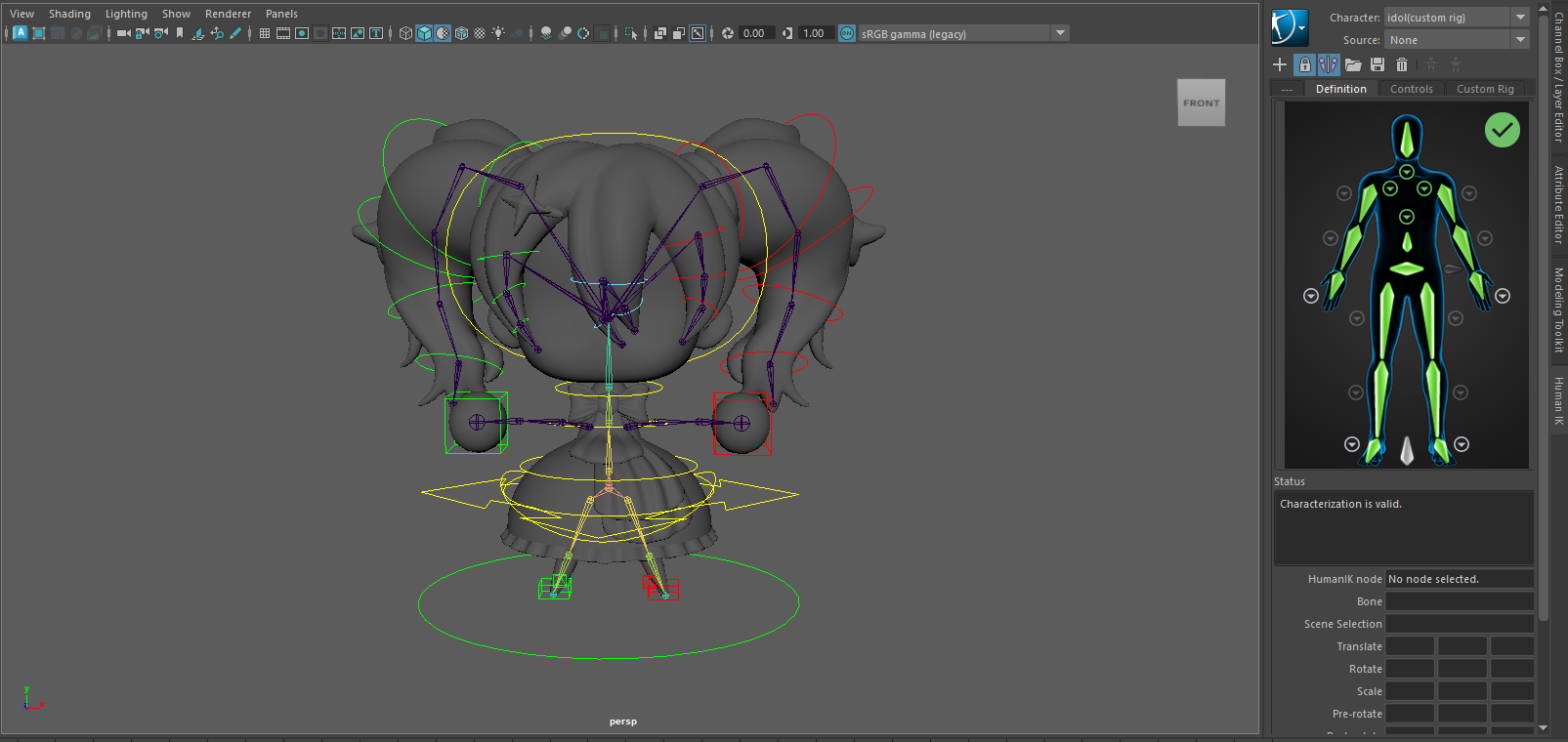The height and width of the screenshot is (742, 1568).
Task: Click the Wireframe display cube icon
Action: coord(405,33)
